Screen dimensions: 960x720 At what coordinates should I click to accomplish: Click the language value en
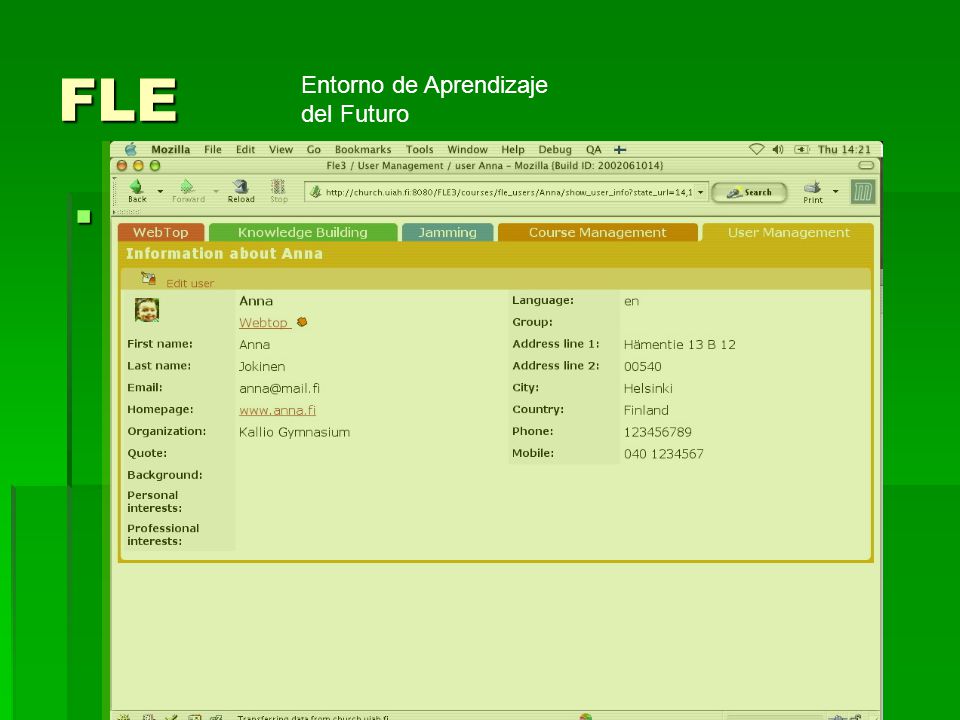(x=631, y=301)
